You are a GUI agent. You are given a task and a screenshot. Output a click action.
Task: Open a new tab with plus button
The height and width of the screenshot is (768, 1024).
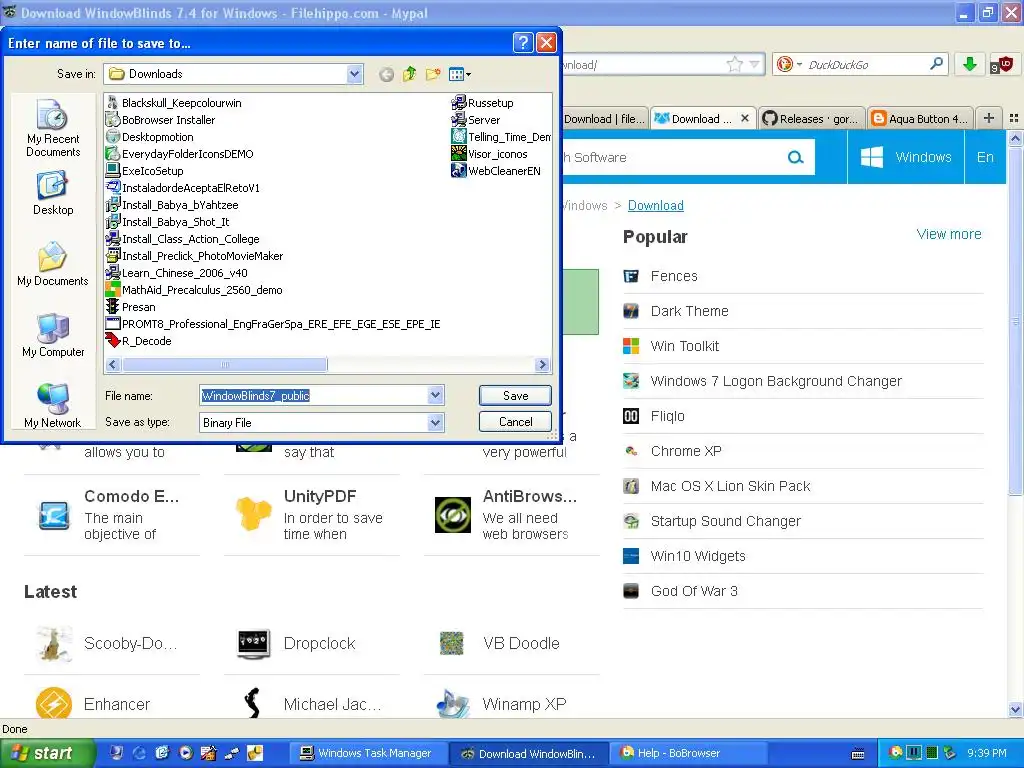989,118
